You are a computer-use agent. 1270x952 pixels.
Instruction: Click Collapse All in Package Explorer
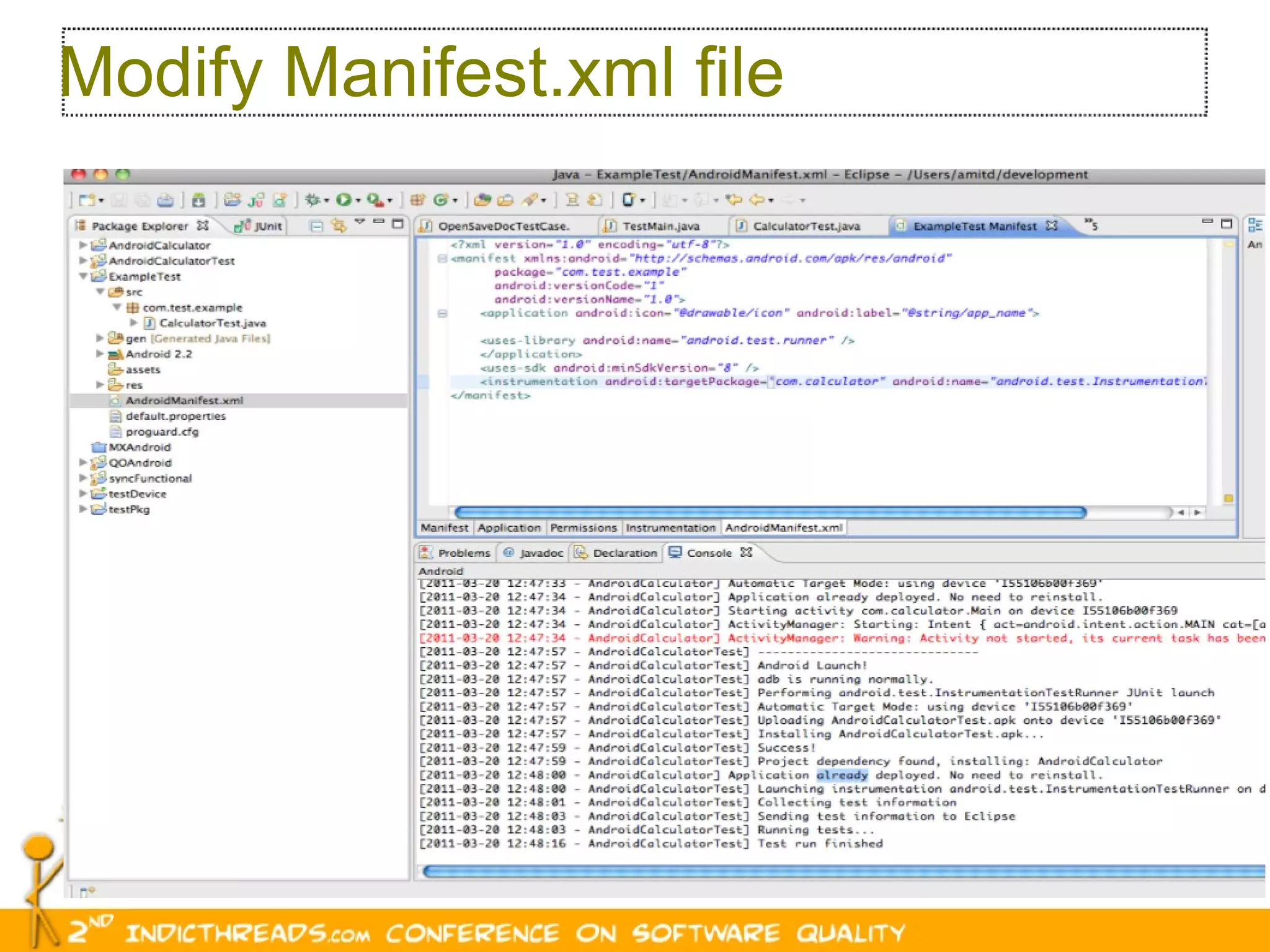tap(316, 226)
